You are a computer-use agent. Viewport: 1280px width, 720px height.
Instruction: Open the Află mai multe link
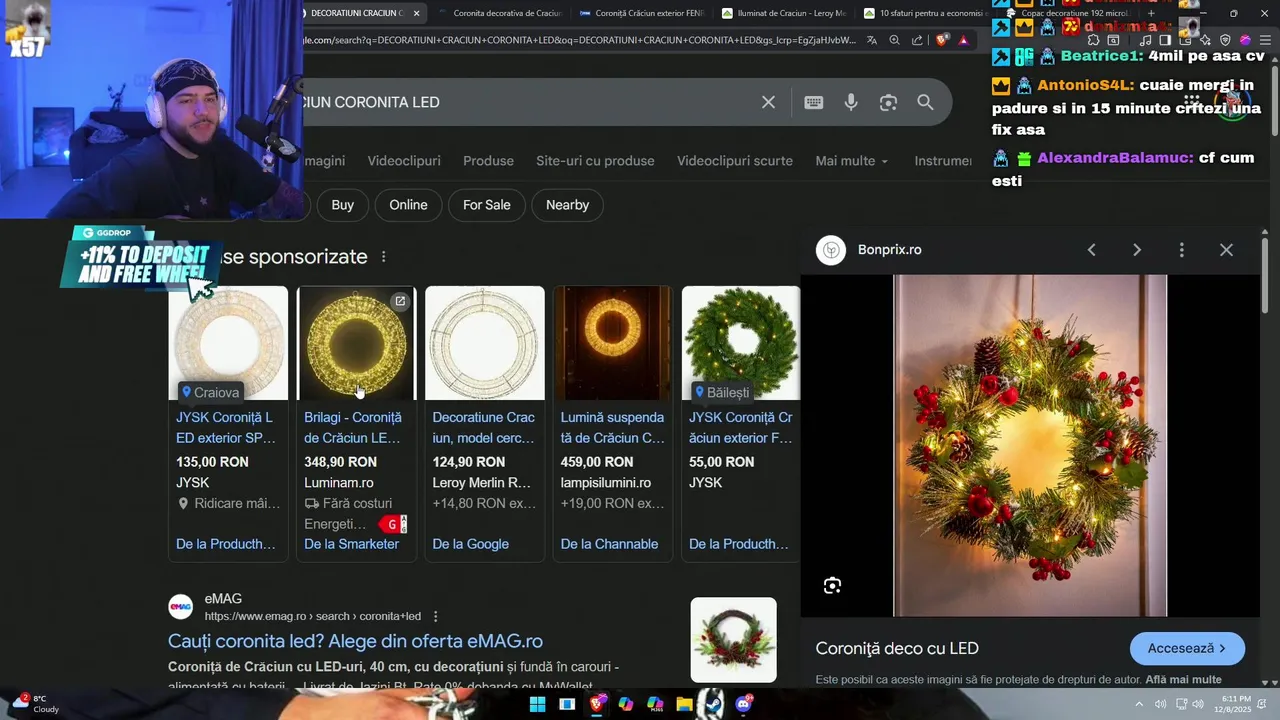tap(1183, 680)
